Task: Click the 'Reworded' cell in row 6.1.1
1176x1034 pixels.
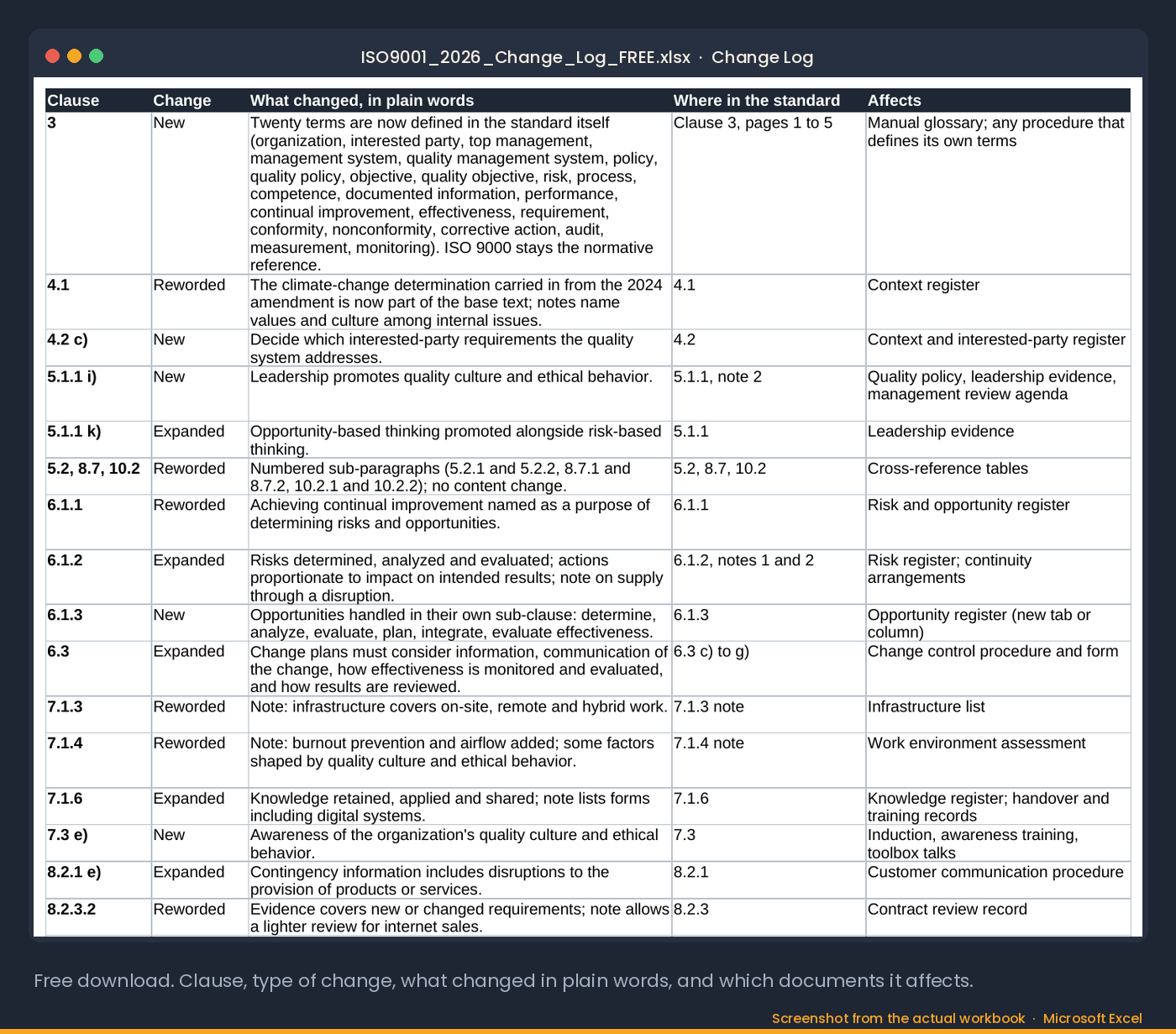Action: pos(200,522)
